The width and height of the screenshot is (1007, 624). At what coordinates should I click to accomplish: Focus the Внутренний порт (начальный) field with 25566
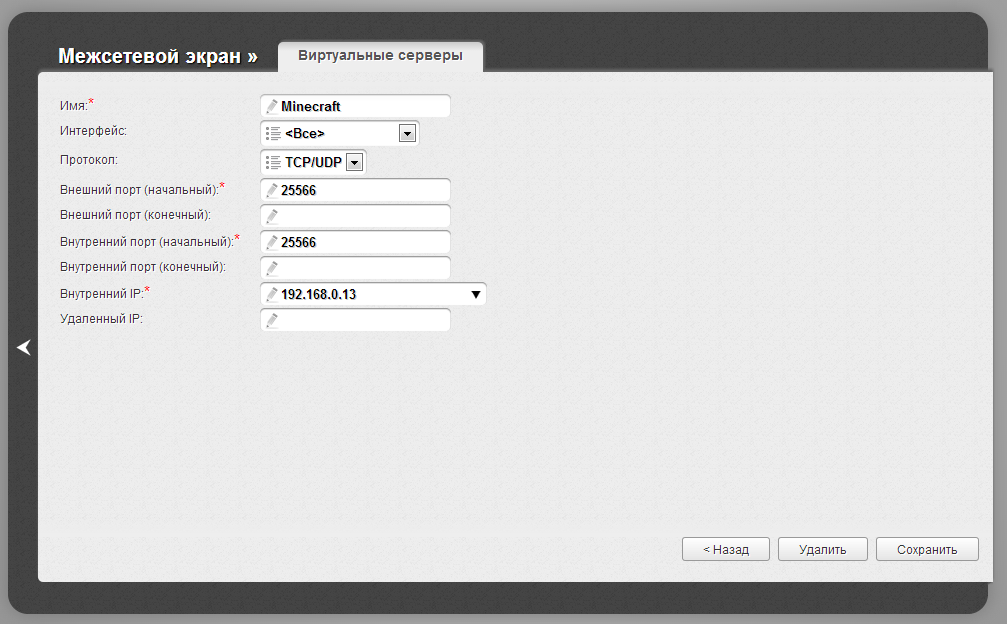click(x=362, y=242)
